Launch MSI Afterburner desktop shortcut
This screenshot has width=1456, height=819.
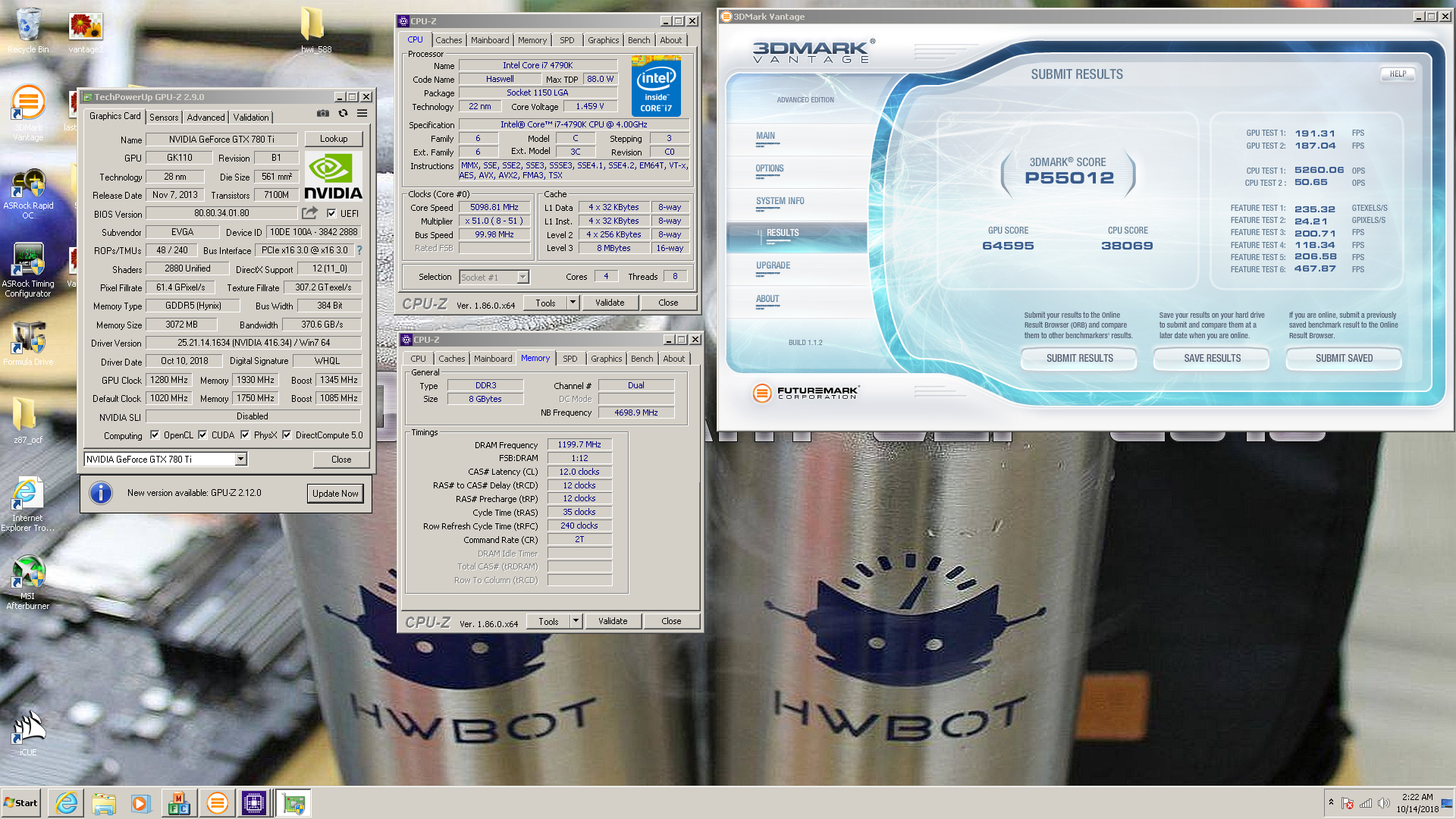(28, 582)
